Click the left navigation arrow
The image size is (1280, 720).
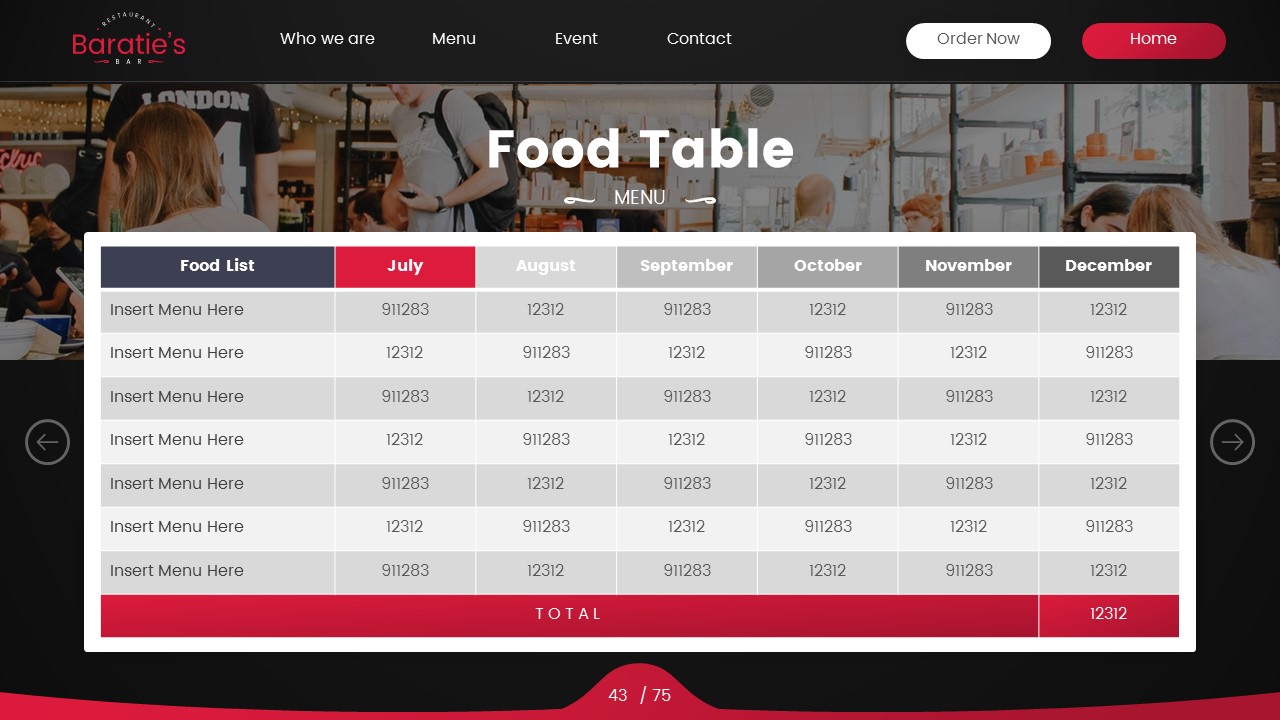point(47,442)
